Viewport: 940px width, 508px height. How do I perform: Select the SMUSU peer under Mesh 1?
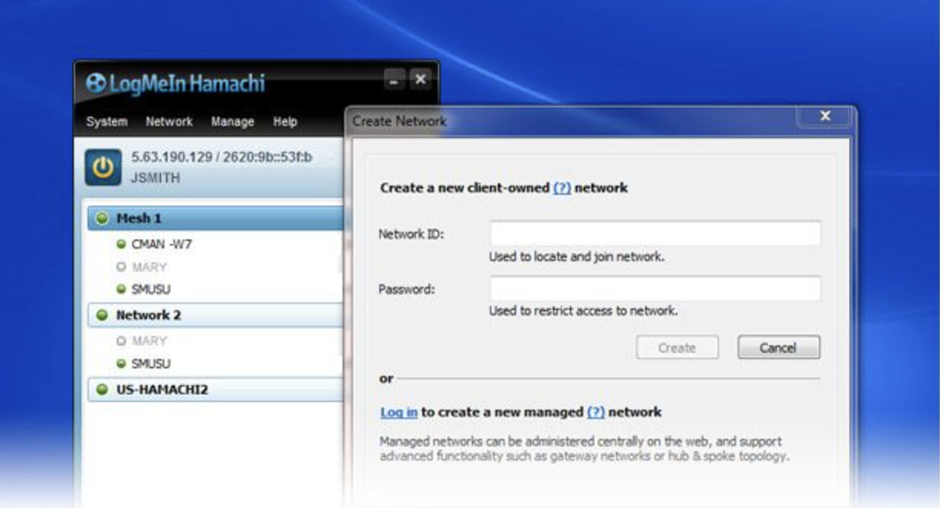[151, 290]
